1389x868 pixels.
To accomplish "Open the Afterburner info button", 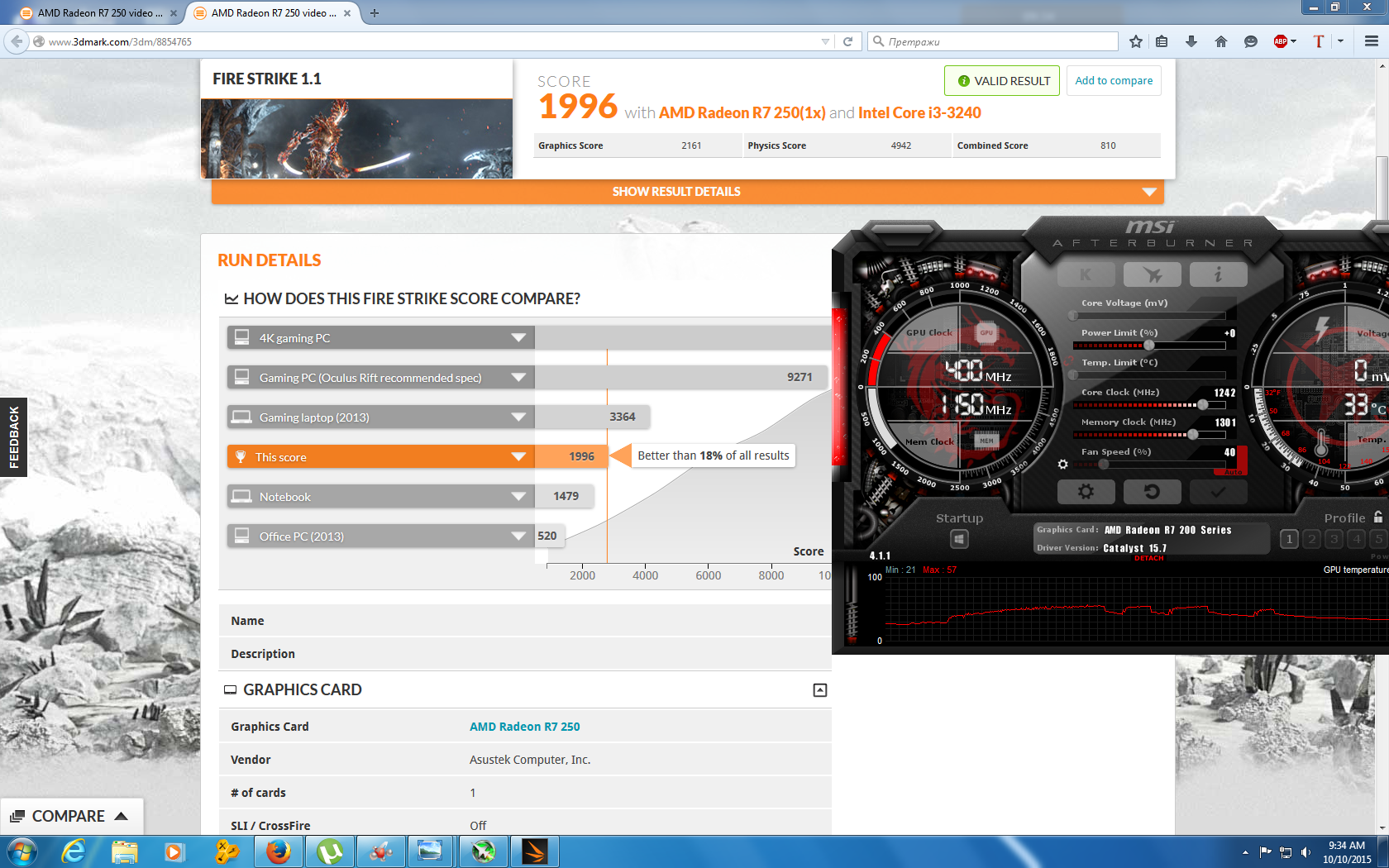I will tap(1218, 274).
